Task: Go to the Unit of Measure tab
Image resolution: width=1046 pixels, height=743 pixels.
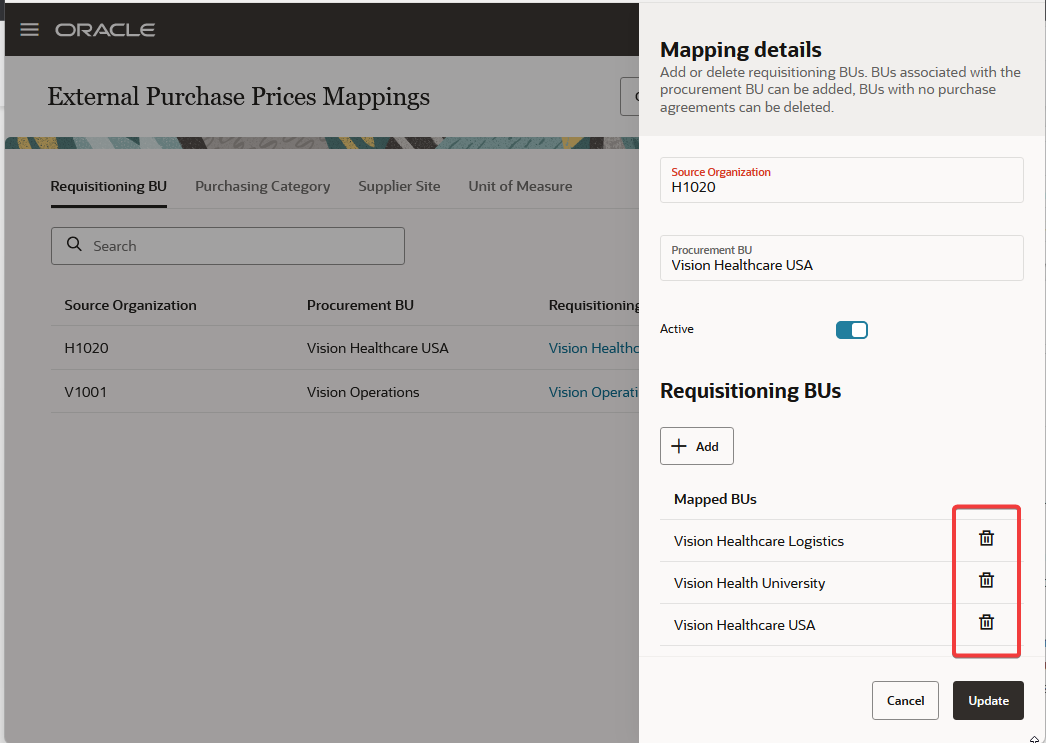Action: [520, 186]
